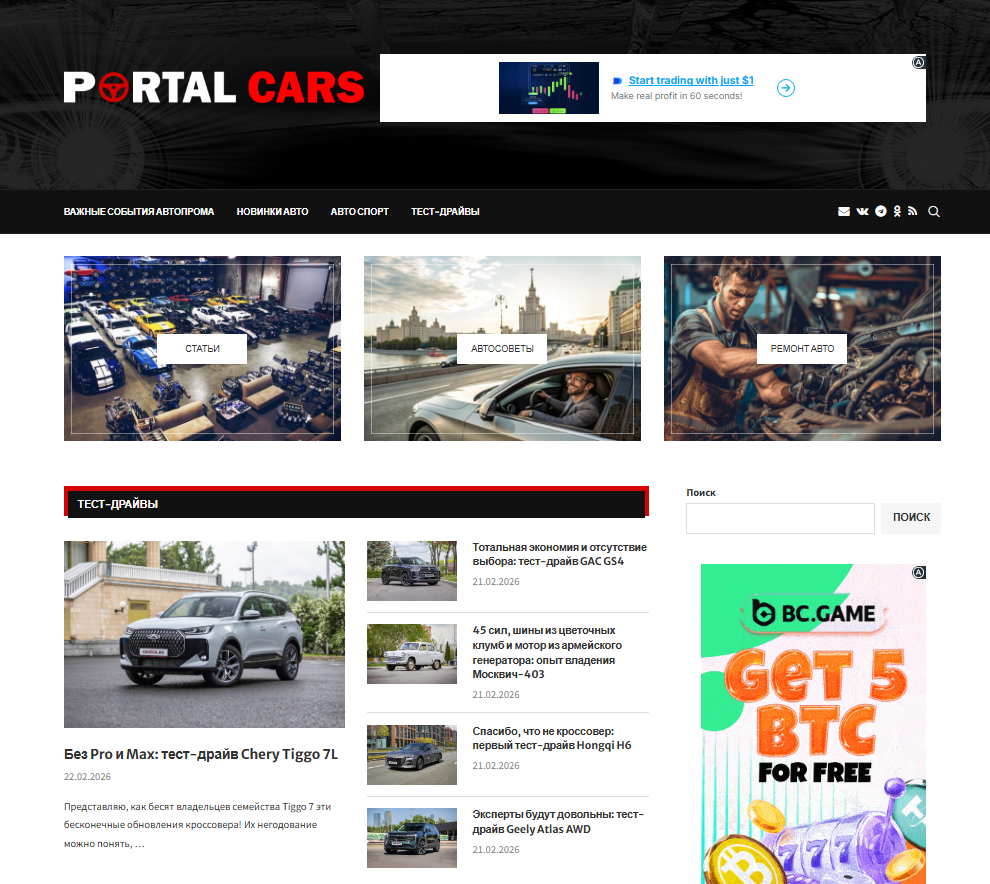This screenshot has width=990, height=884.
Task: Click 'Make real profit in 60 seconds!' text
Action: pos(676,96)
